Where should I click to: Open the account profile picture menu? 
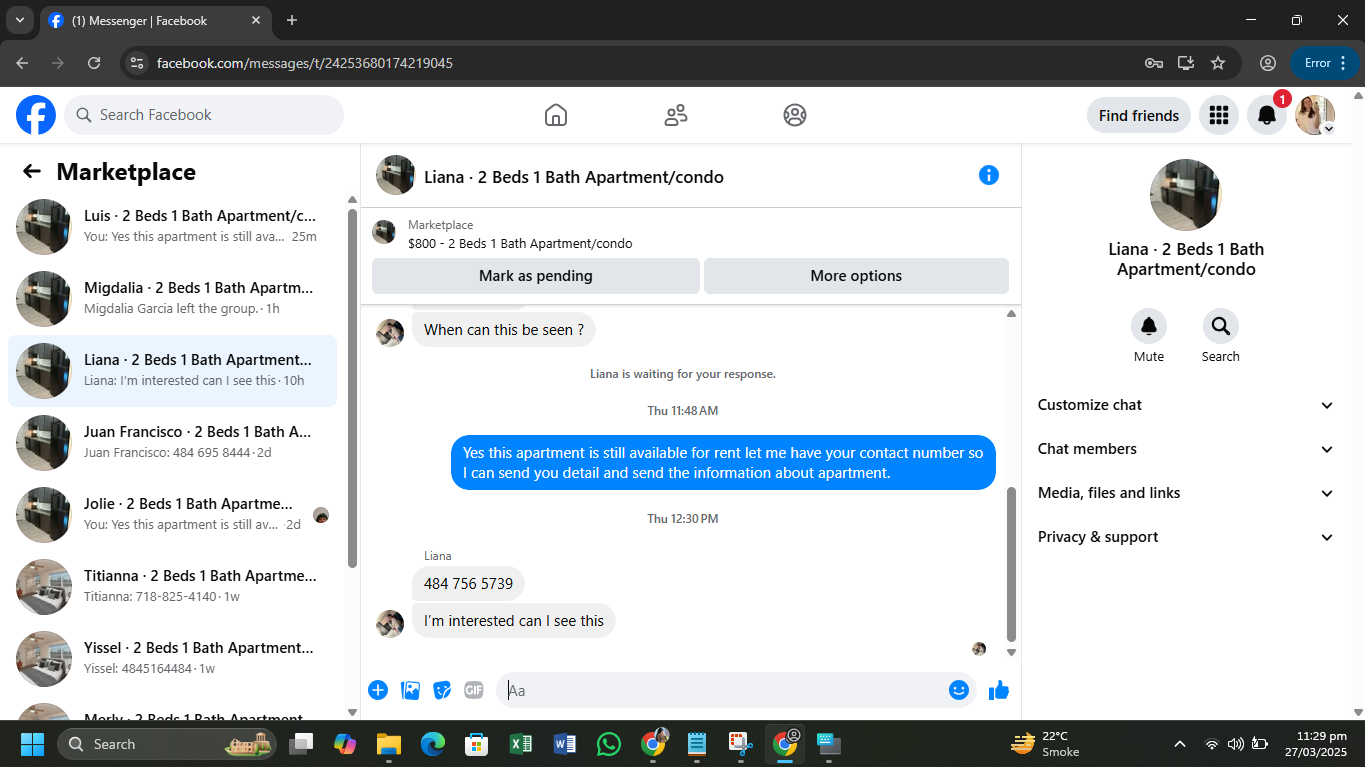1315,115
